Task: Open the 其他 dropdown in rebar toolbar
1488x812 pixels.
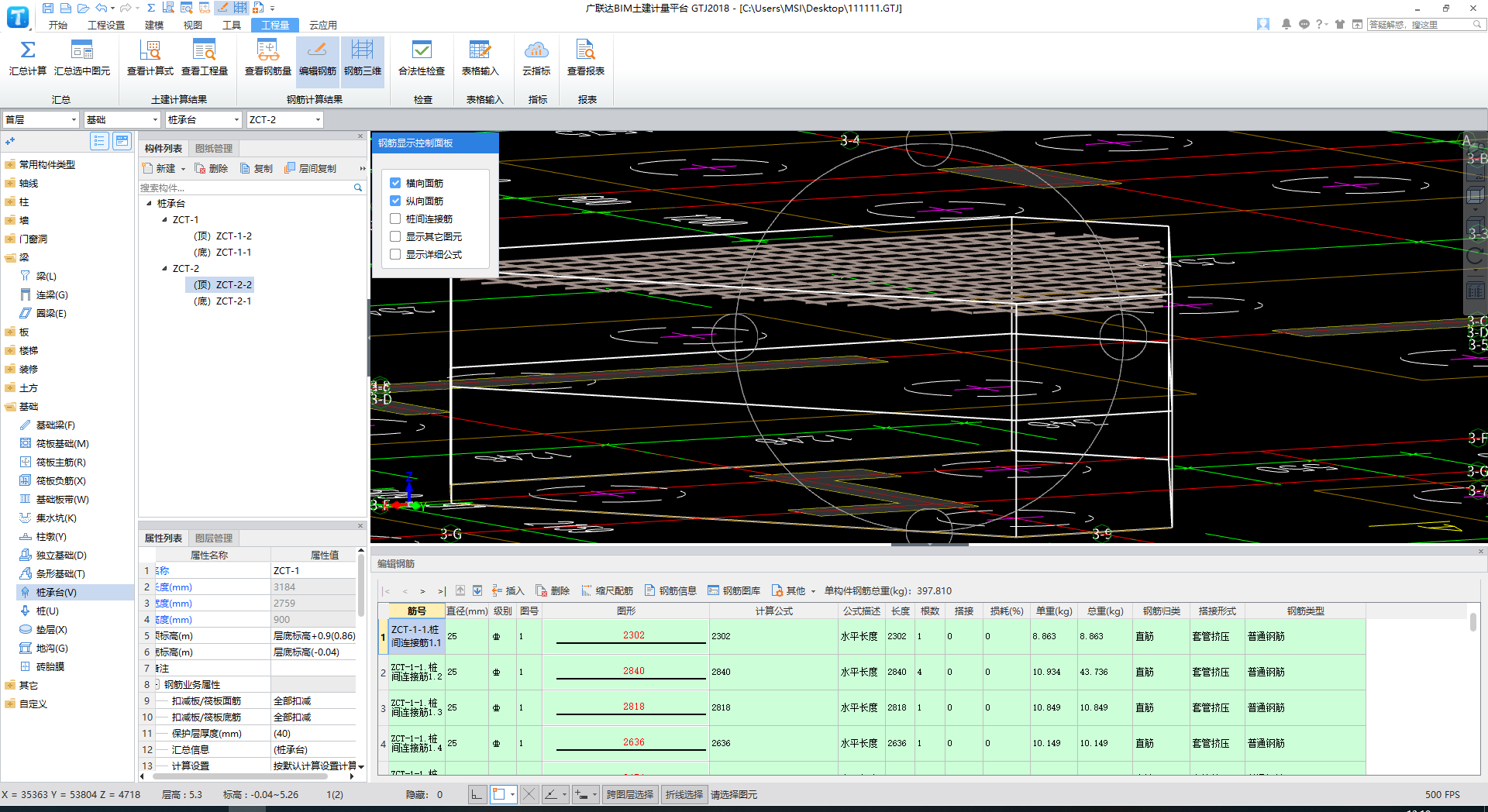Action: tap(794, 590)
